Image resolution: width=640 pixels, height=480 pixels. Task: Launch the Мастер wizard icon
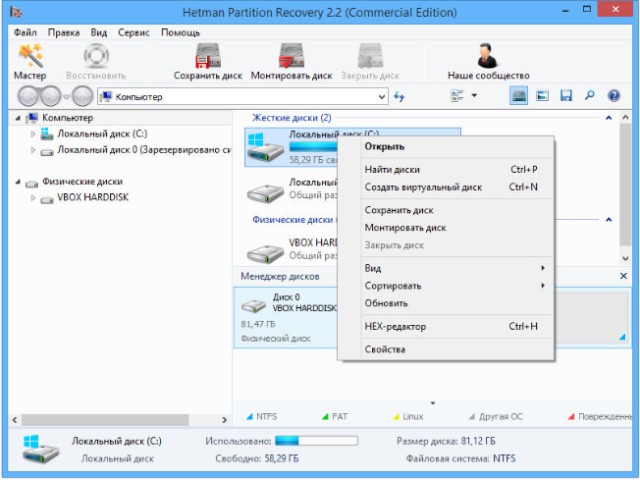coord(31,56)
